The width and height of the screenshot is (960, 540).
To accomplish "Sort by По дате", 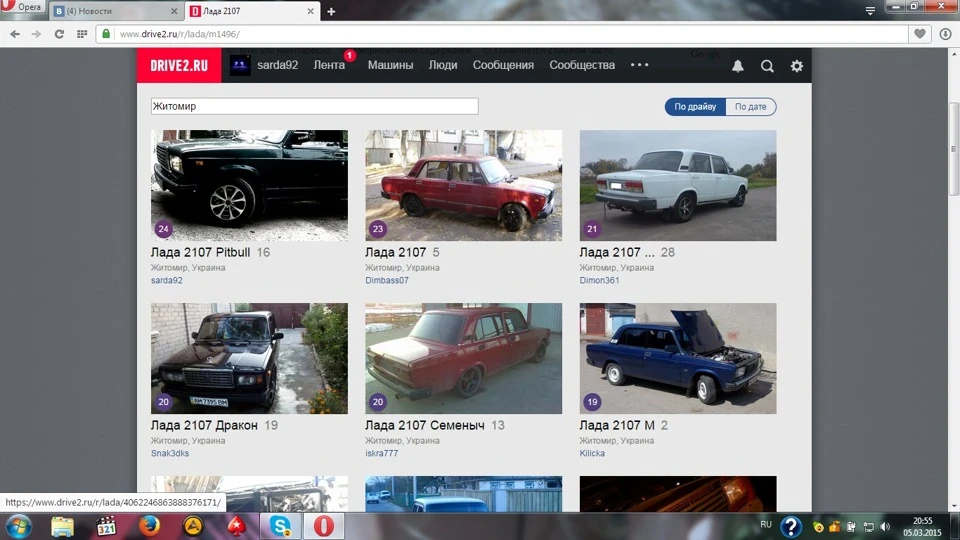I will [751, 107].
